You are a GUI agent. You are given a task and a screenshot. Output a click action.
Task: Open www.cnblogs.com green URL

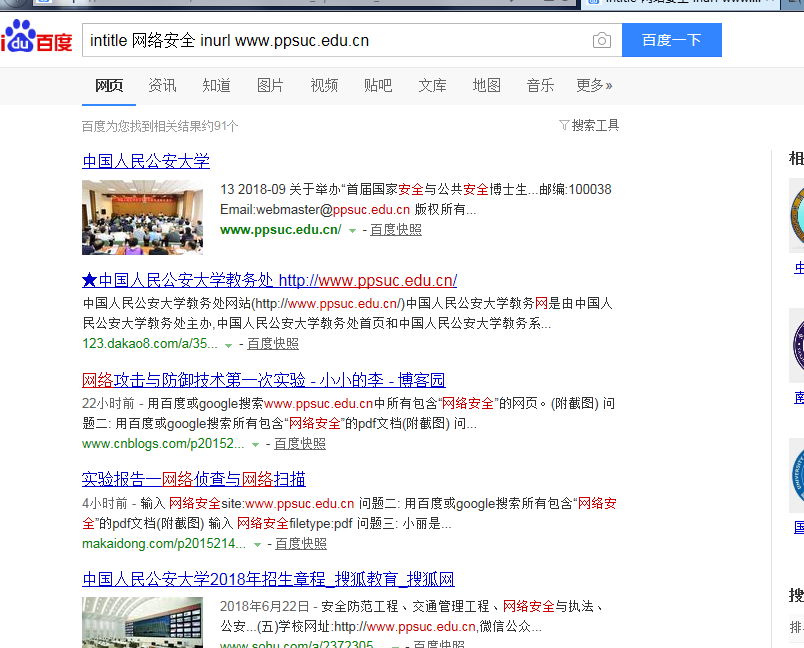163,443
